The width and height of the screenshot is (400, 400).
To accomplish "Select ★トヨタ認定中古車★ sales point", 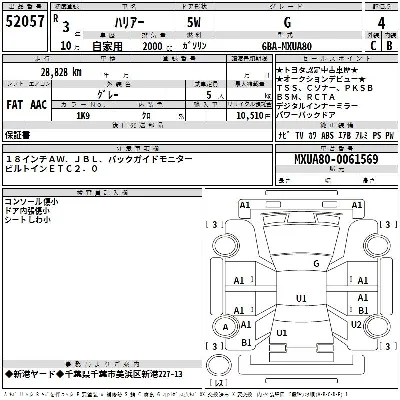I will click(317, 70).
